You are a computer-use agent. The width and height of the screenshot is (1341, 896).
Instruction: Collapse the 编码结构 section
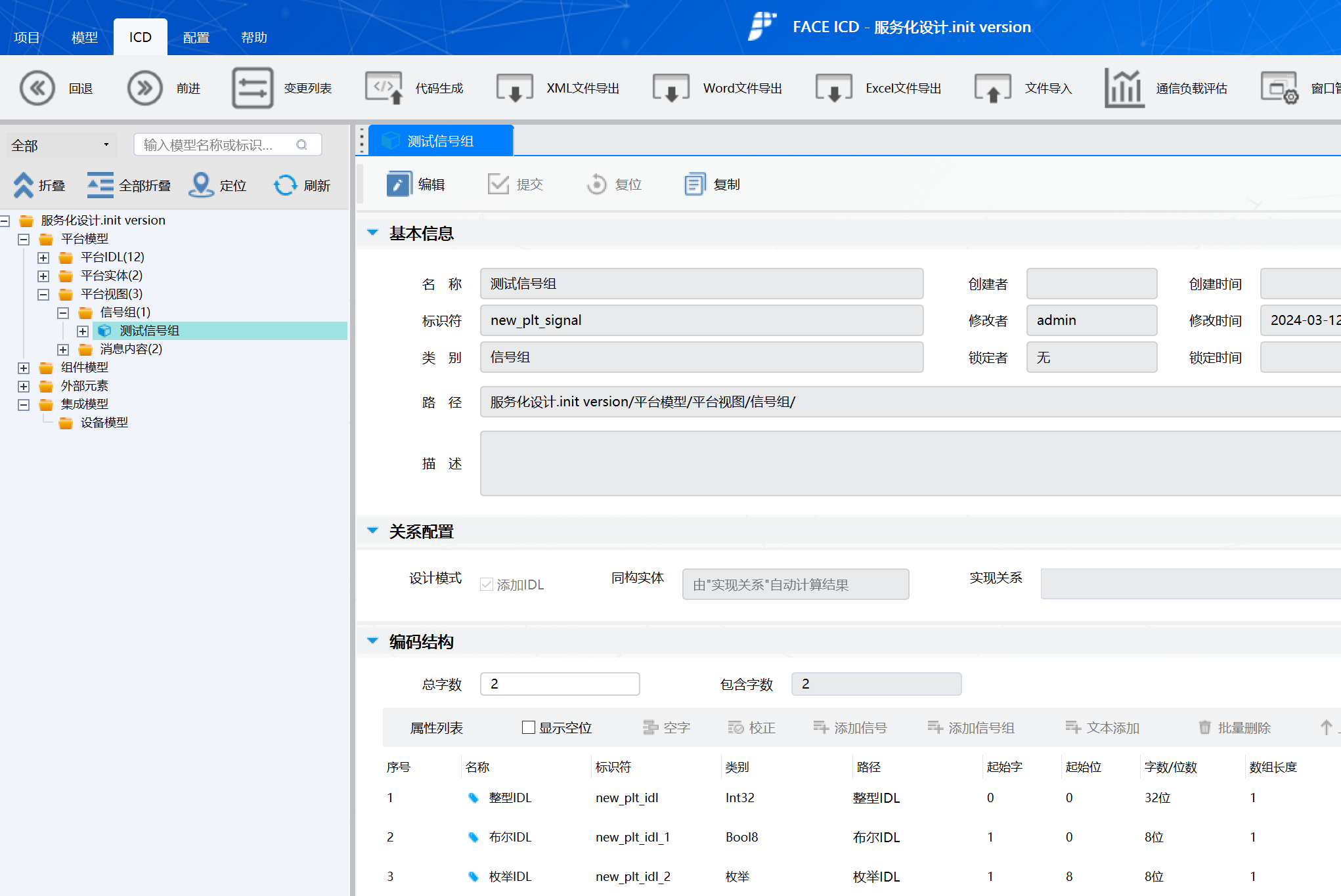(x=372, y=641)
